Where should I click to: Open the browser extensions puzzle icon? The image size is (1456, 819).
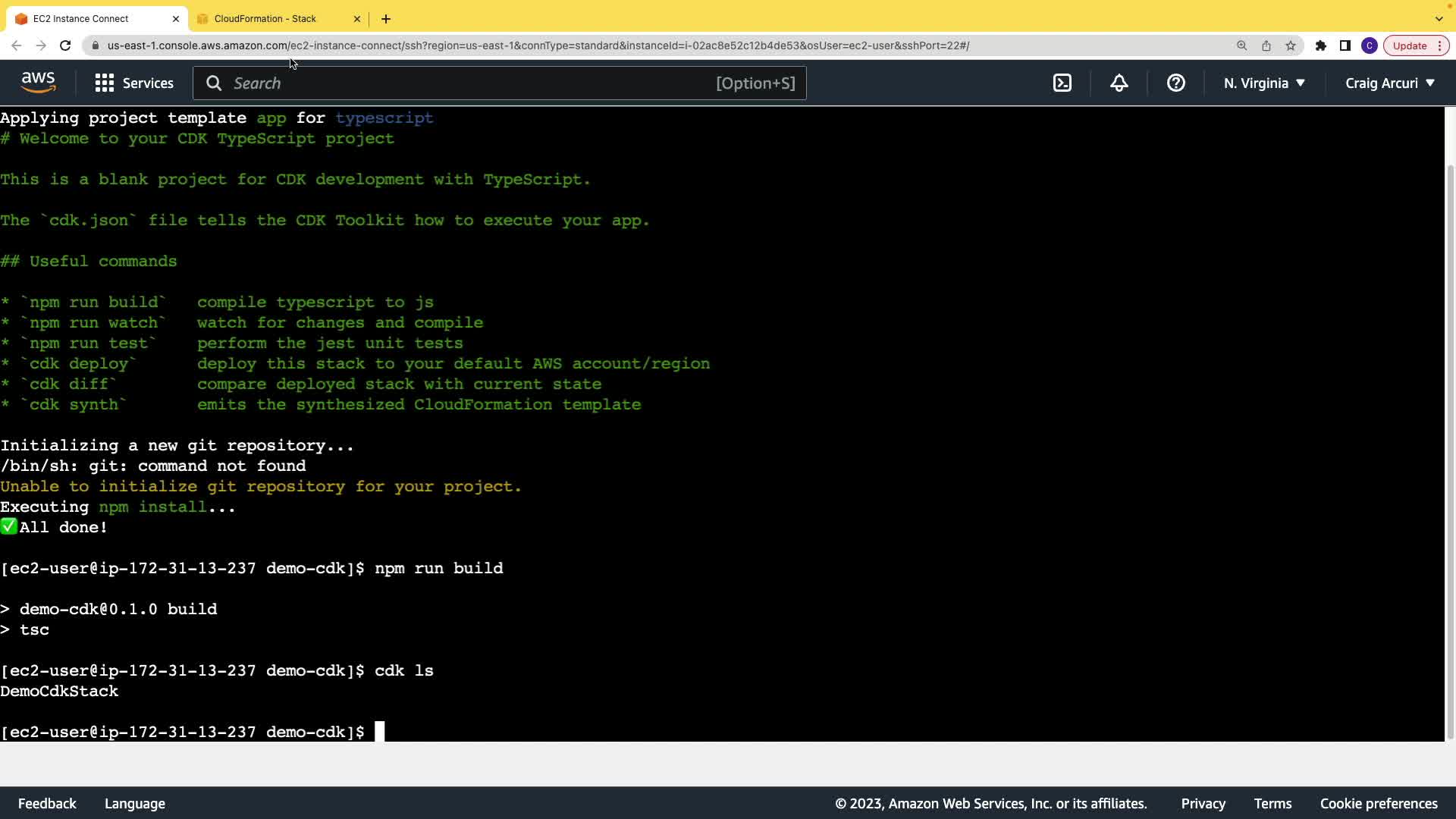pos(1321,45)
